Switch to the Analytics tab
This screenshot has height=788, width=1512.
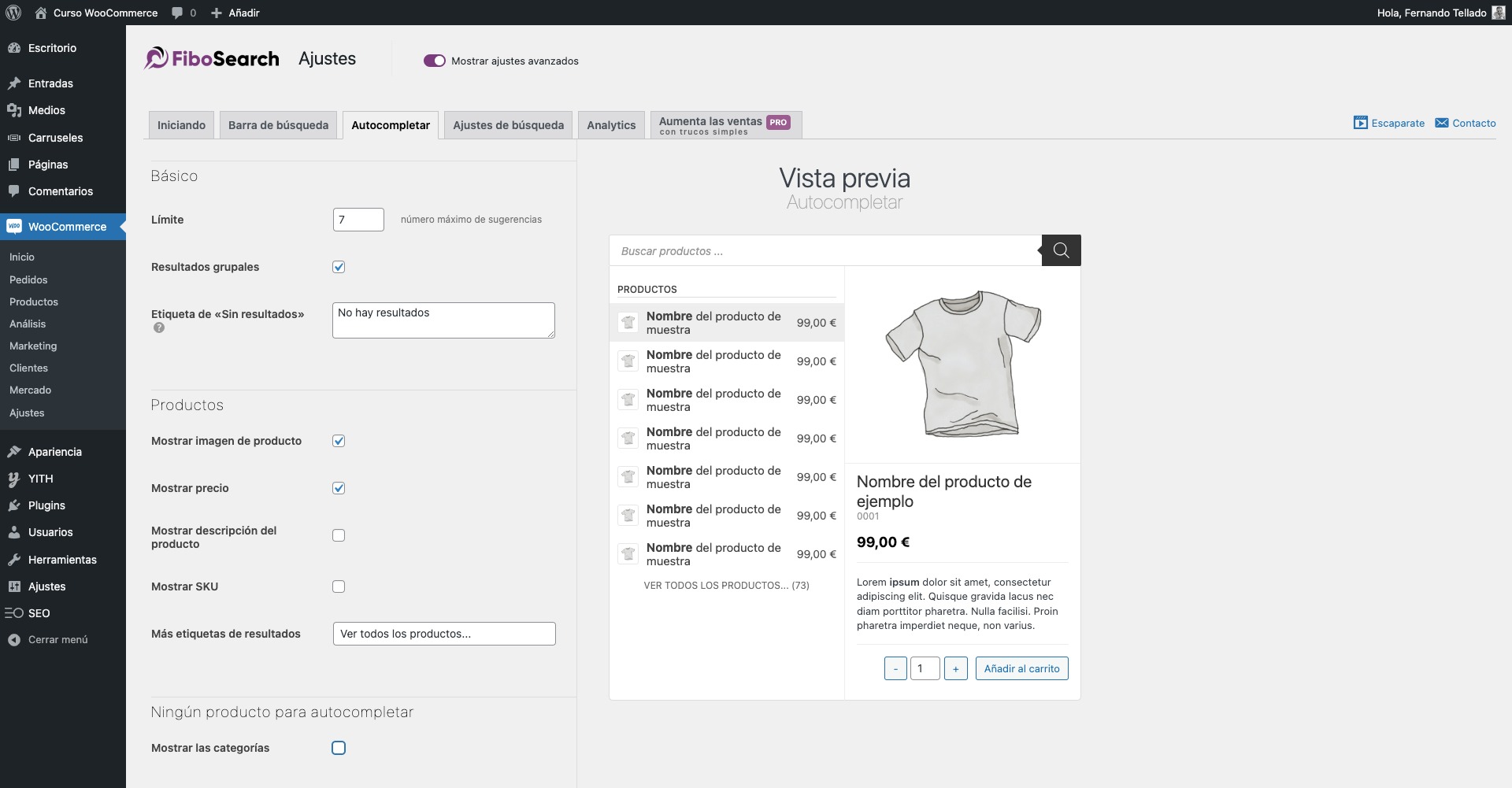[x=611, y=124]
